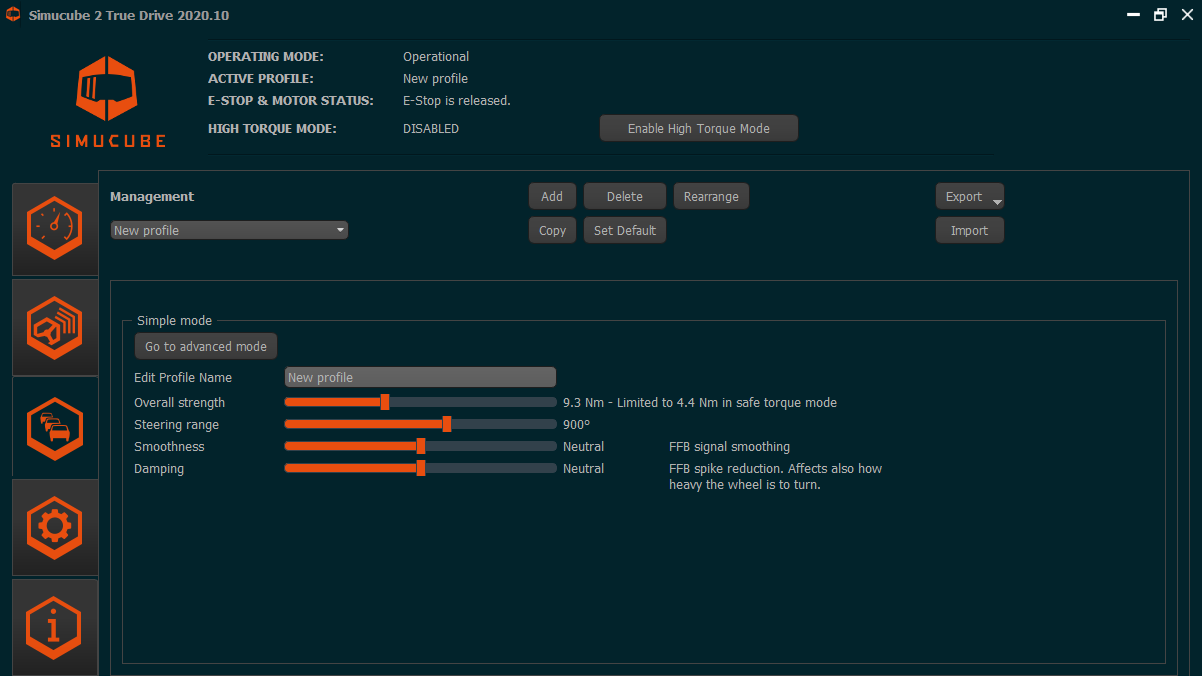Click the Edit Profile Name field
1202x676 pixels.
pos(420,377)
